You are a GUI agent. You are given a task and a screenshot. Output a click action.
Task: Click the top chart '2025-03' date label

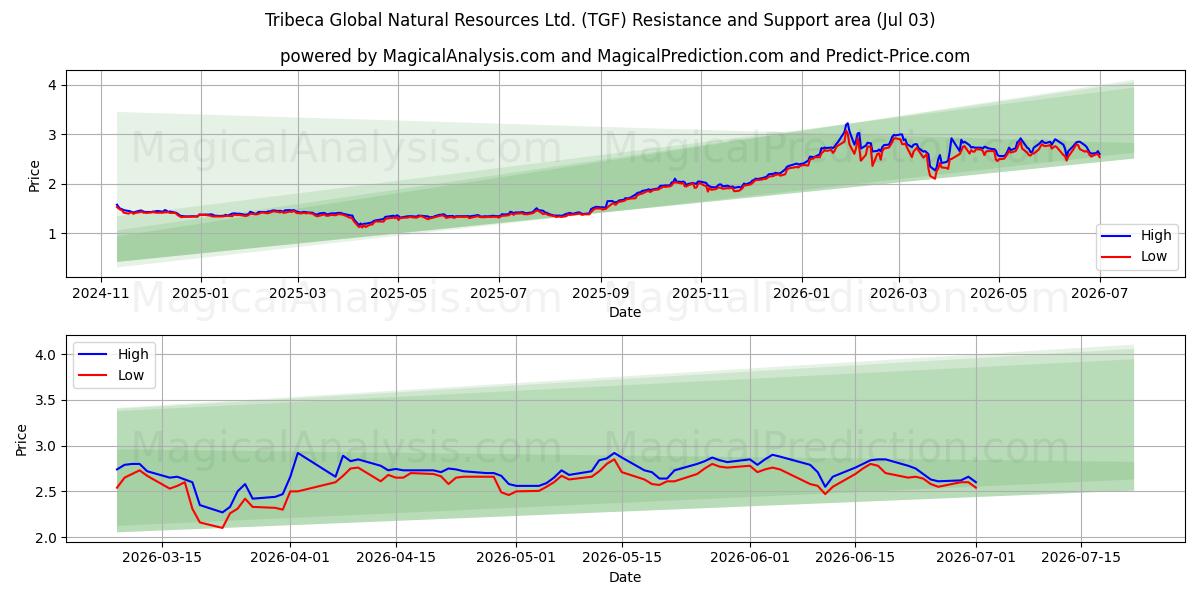coord(298,294)
